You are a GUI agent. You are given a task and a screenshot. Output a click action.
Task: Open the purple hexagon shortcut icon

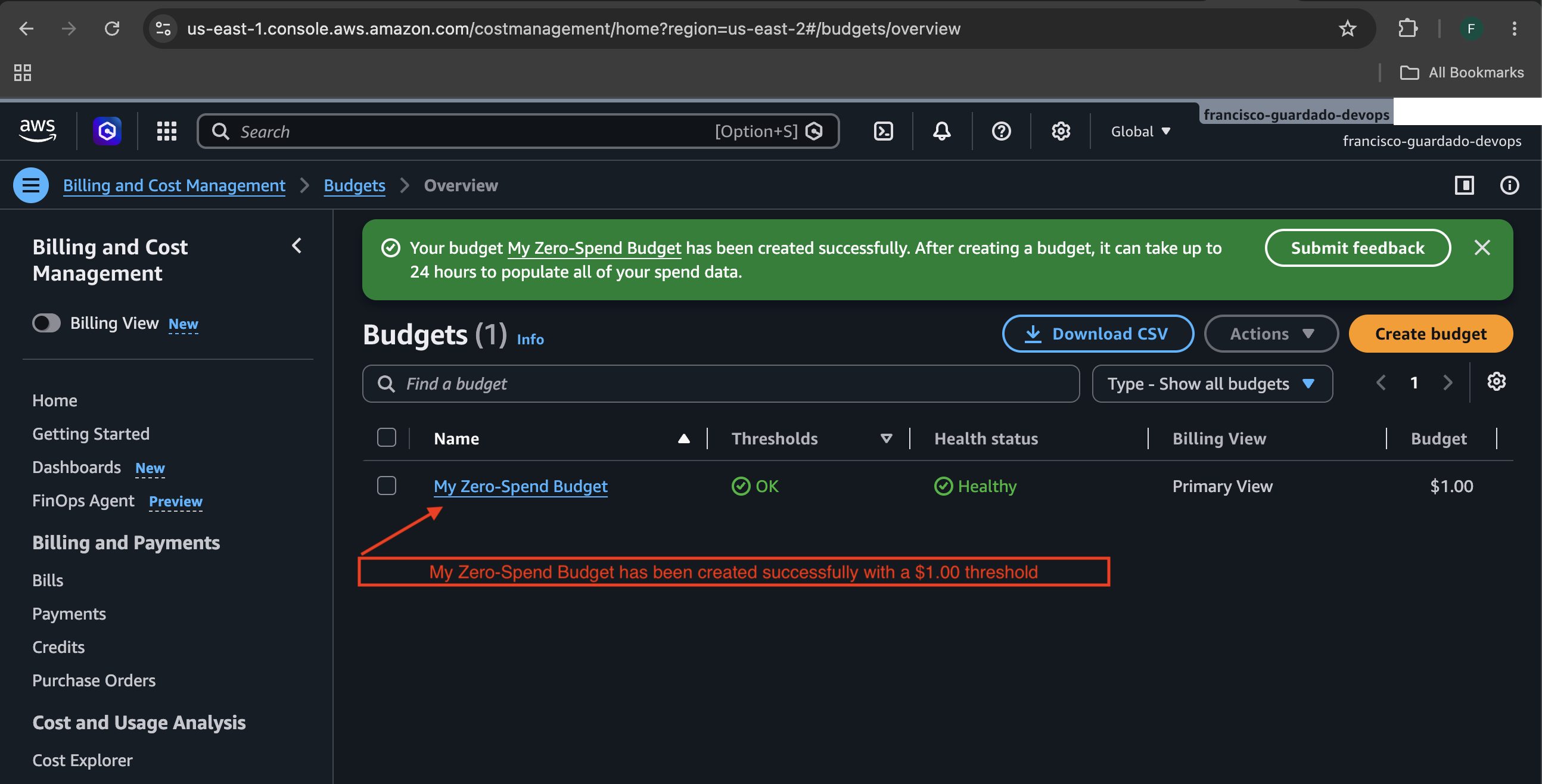tap(107, 130)
